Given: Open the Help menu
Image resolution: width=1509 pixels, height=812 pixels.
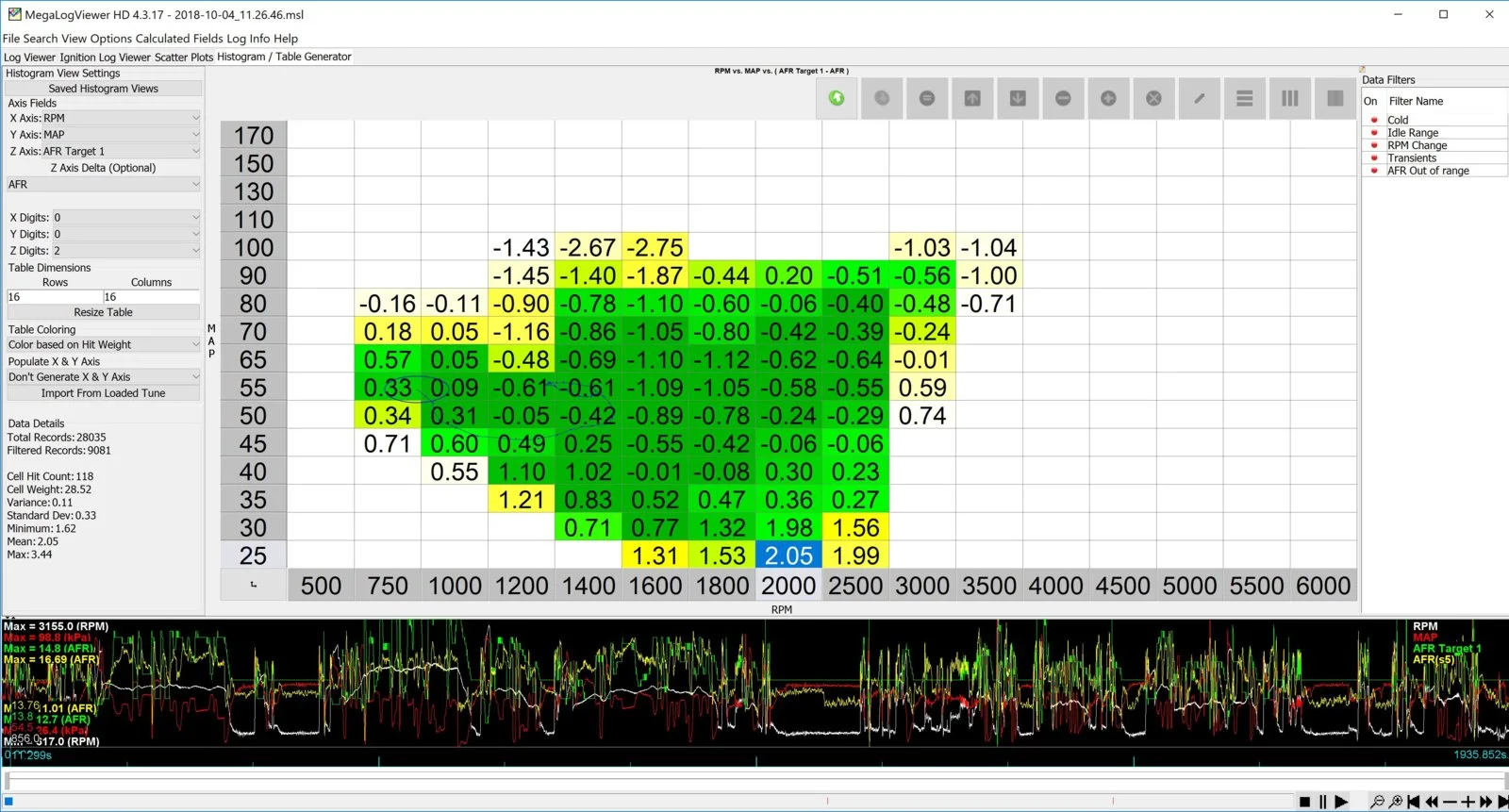Looking at the screenshot, I should pyautogui.click(x=286, y=39).
